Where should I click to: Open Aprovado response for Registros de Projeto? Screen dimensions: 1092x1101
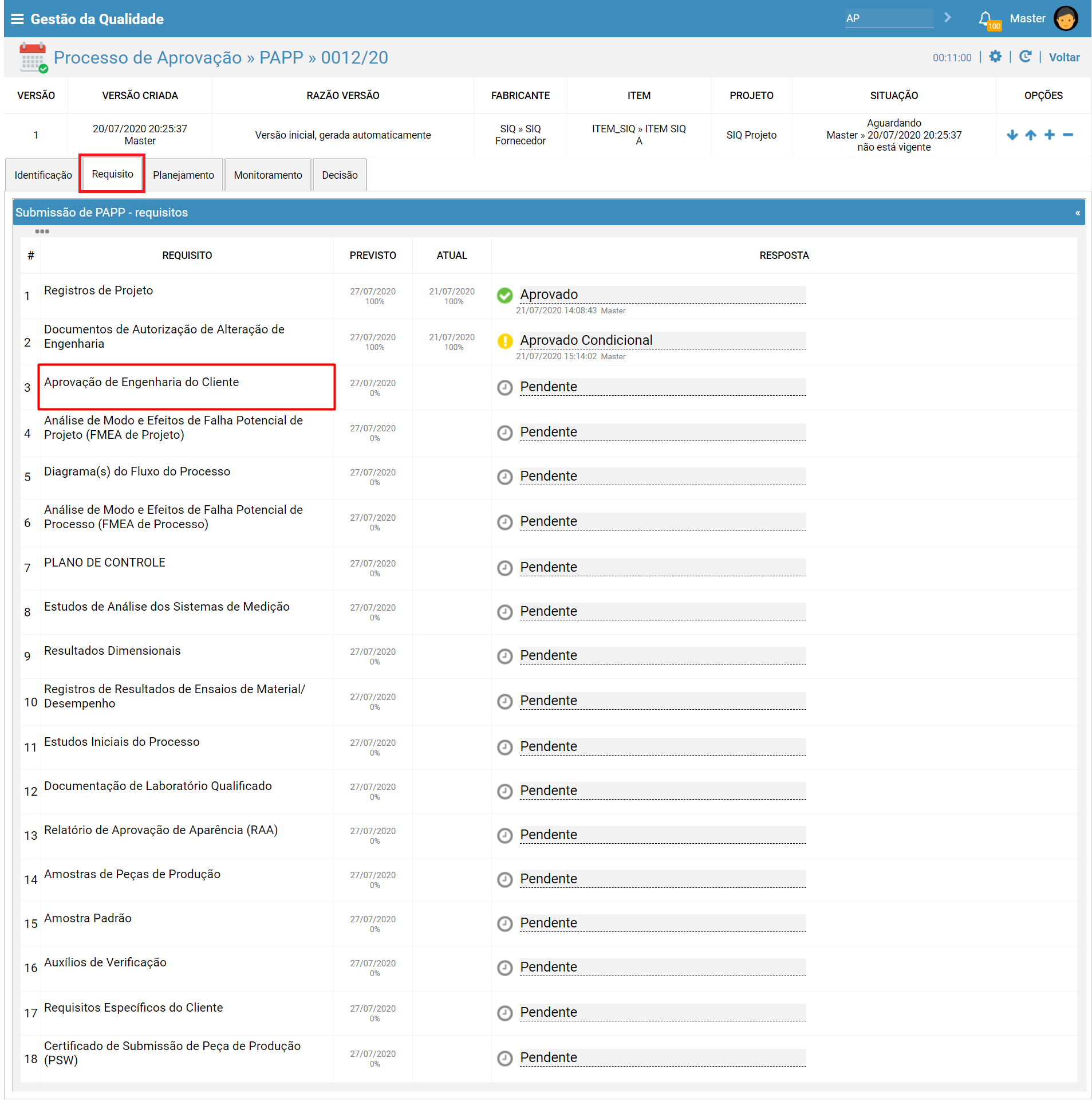(663, 294)
